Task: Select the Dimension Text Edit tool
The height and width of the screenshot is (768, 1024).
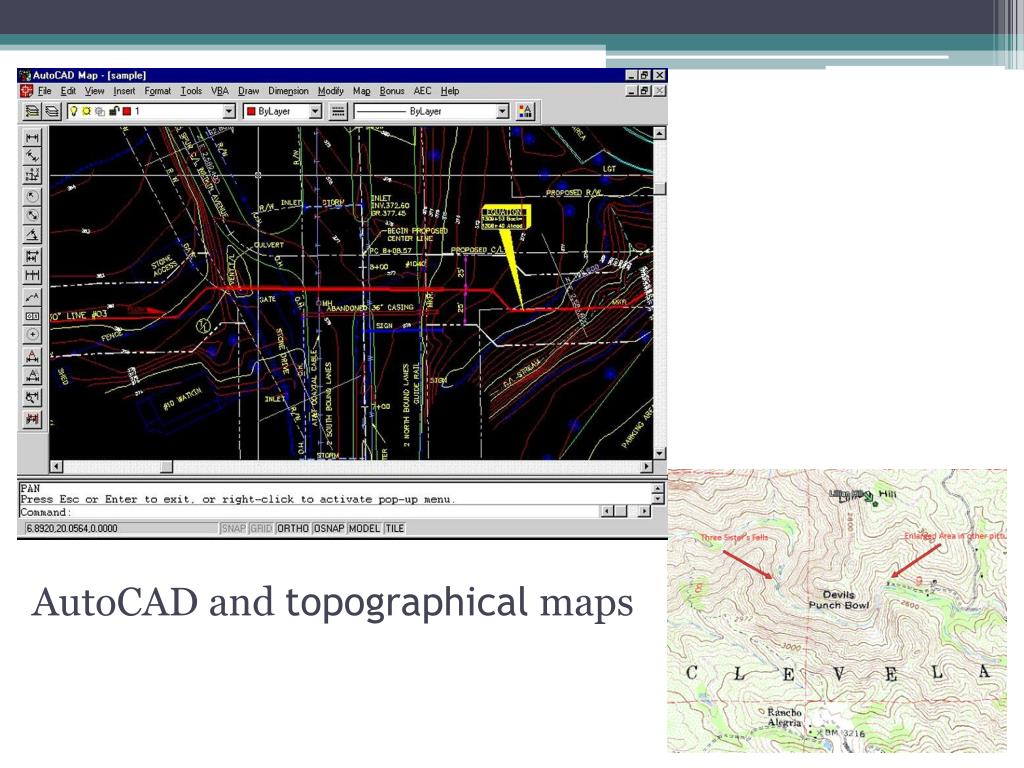Action: tap(32, 376)
